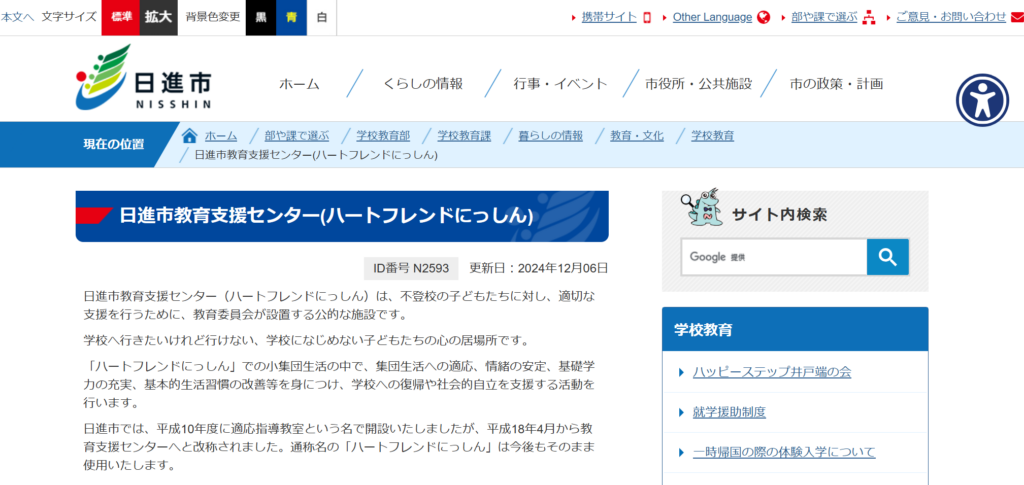The image size is (1024, 485).
Task: Select the white 白 background option
Action: coord(321,17)
